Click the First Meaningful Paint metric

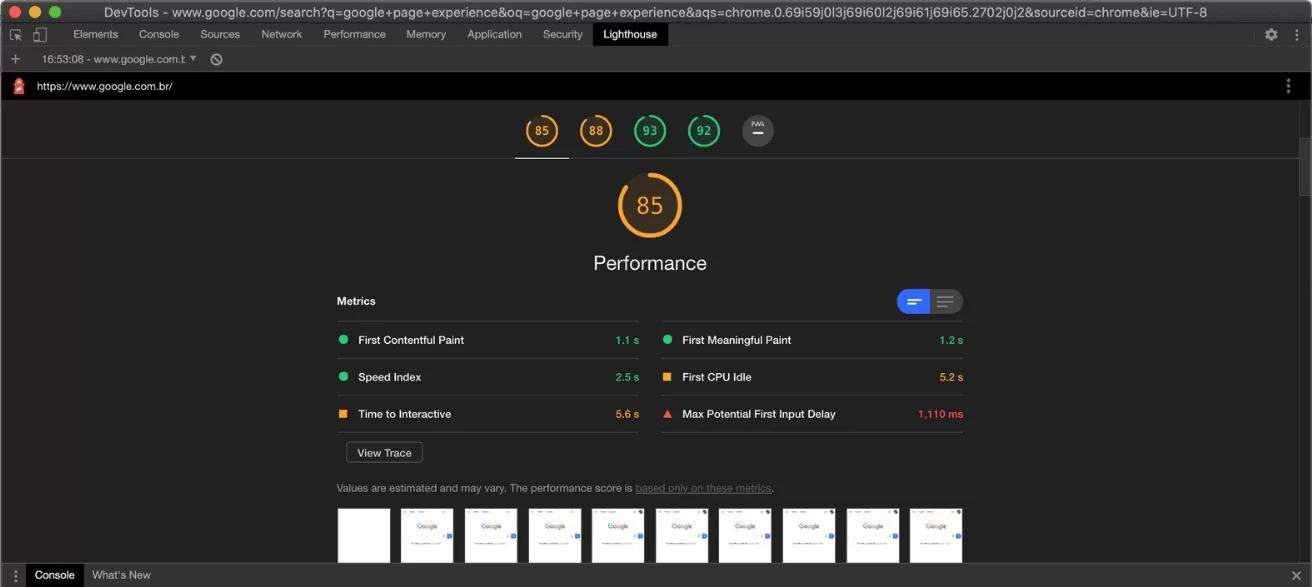pyautogui.click(x=812, y=340)
